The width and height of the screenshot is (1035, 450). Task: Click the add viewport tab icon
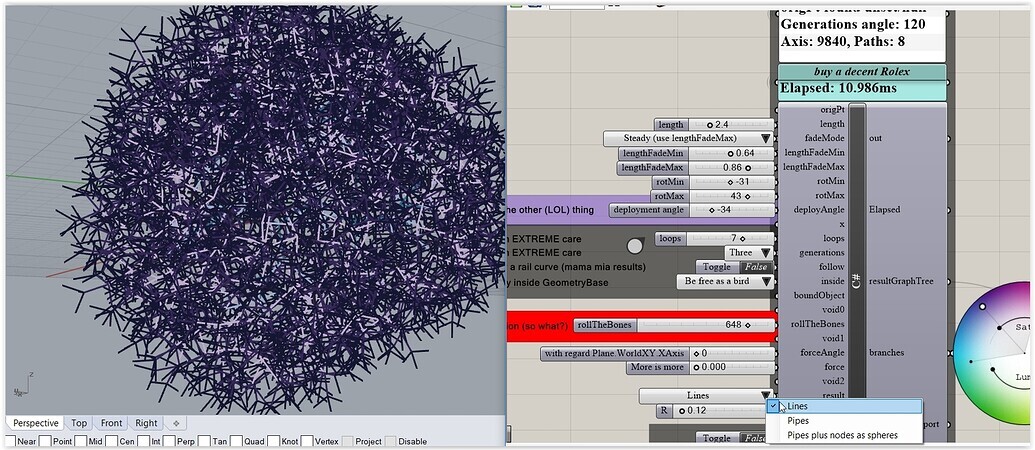click(x=177, y=423)
